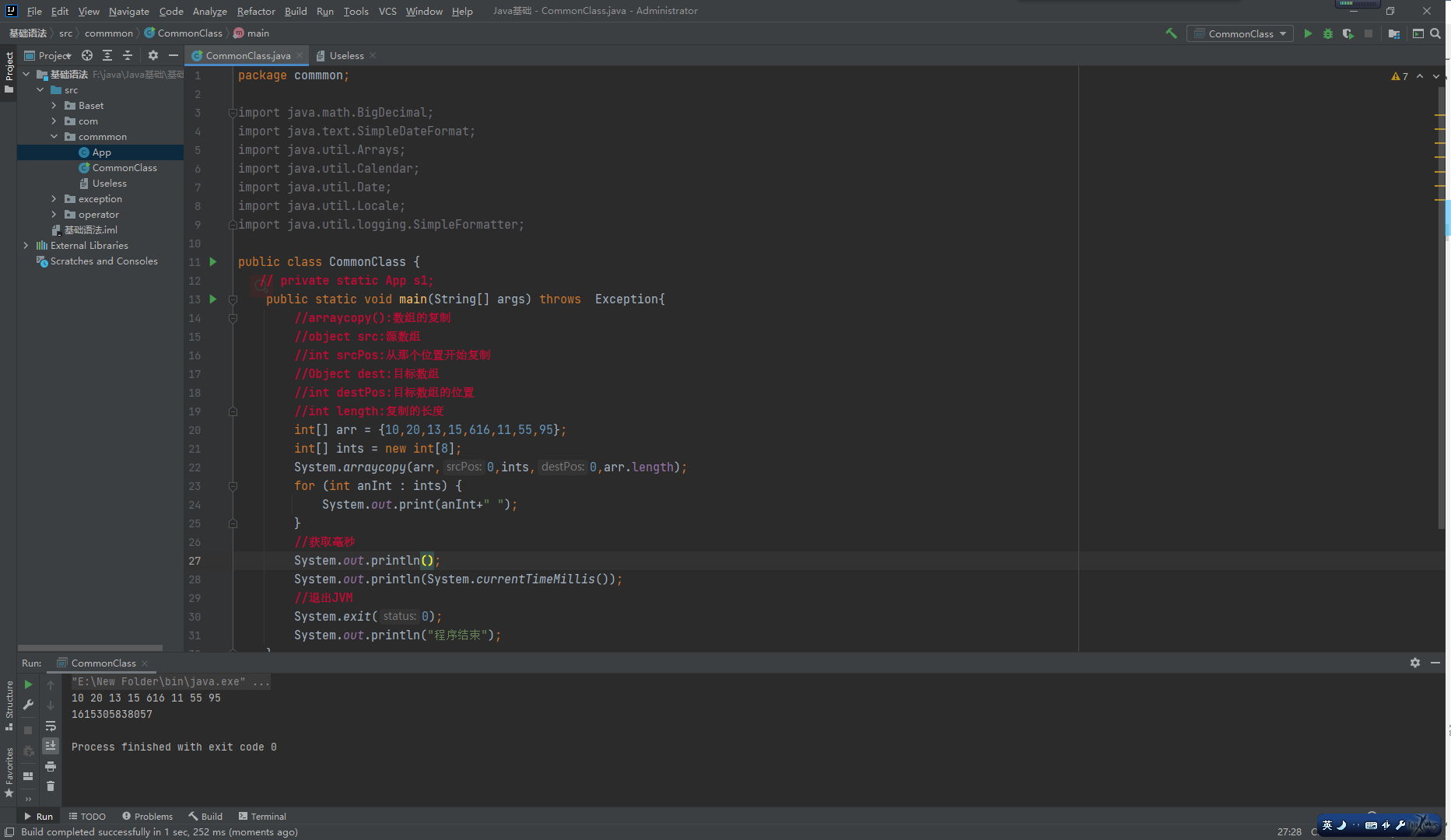This screenshot has width=1451, height=840.
Task: Click the 27:28 caret position in status bar
Action: pyautogui.click(x=1289, y=831)
